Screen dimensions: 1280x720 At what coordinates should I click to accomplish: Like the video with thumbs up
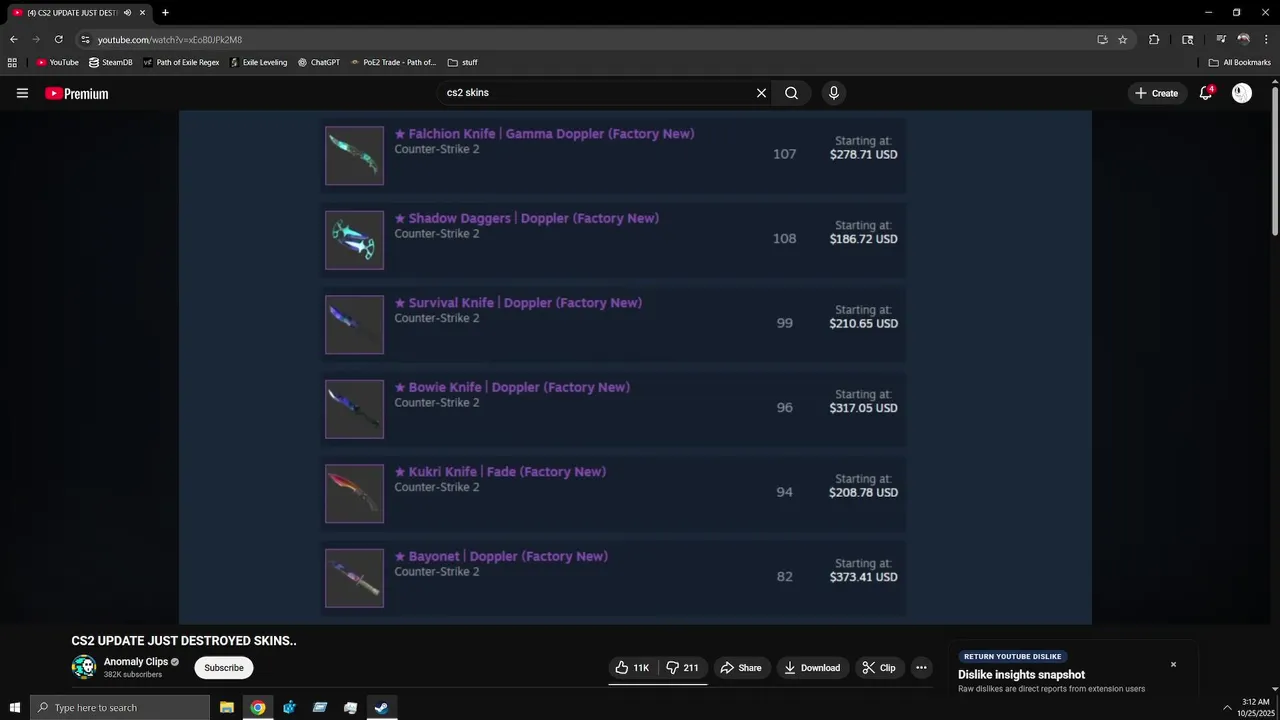point(633,668)
